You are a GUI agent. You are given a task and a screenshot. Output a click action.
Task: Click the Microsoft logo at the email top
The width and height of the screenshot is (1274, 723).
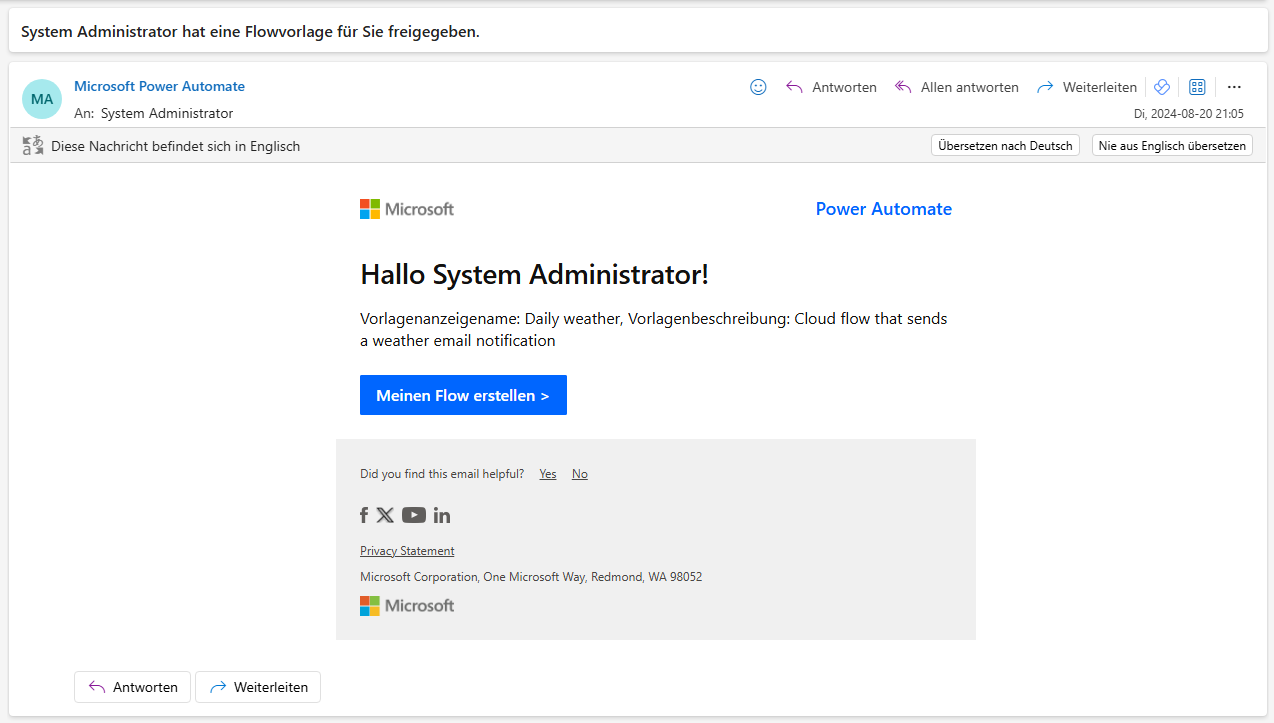406,208
